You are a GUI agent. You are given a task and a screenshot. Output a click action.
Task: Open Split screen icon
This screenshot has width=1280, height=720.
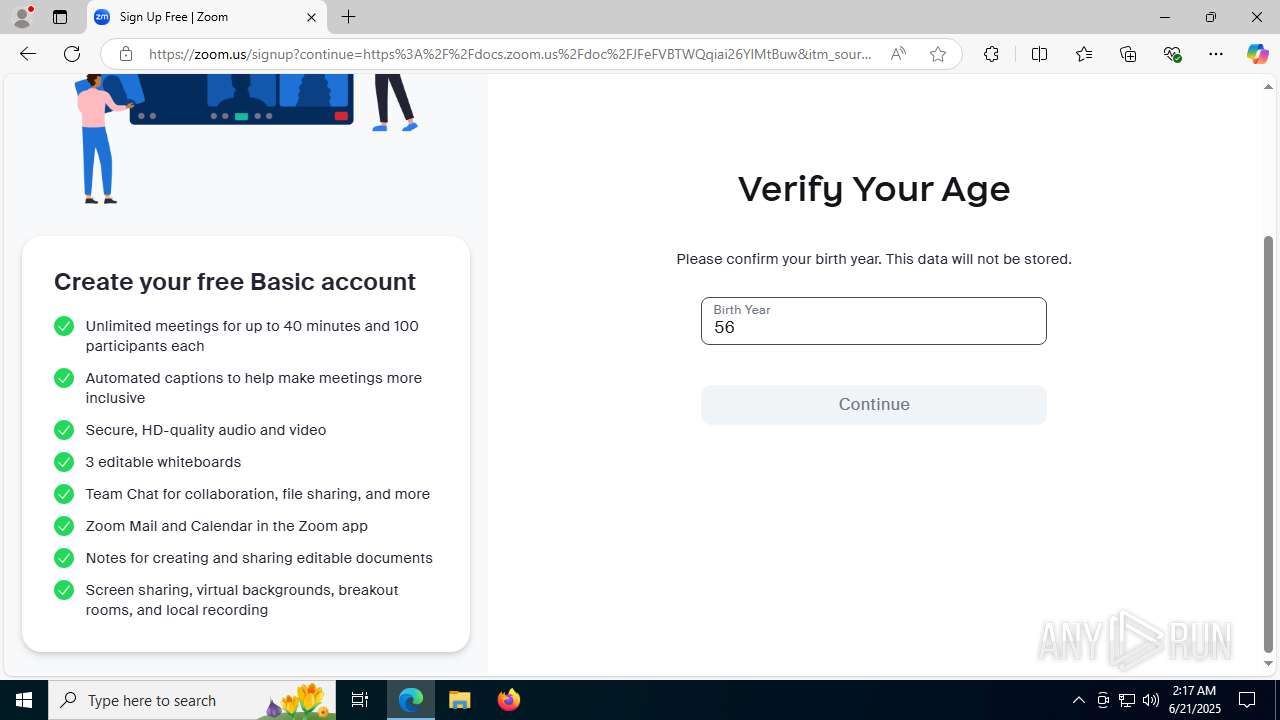(1039, 54)
